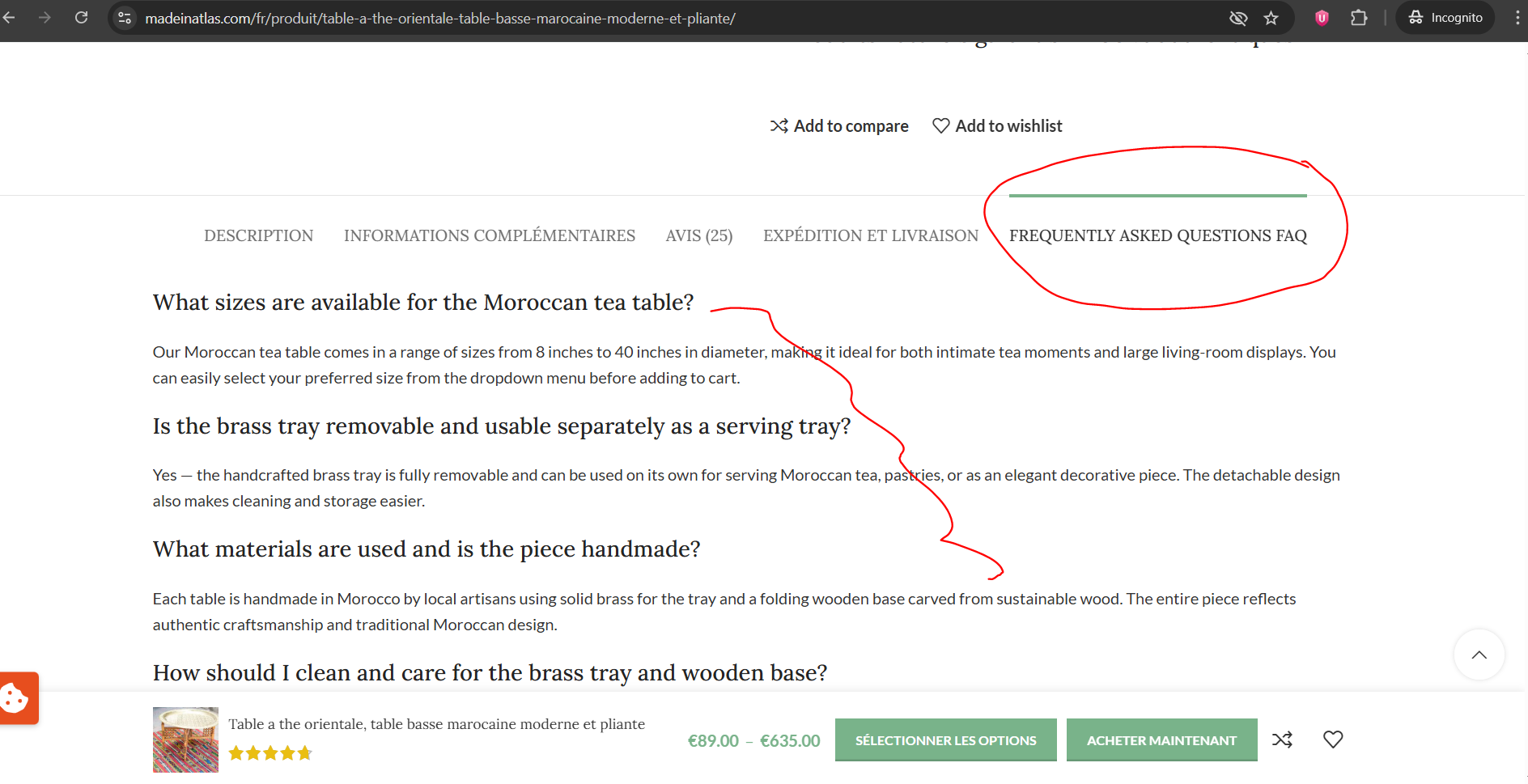The height and width of the screenshot is (784, 1528).
Task: Open the Incognito profile menu
Action: 1445,18
